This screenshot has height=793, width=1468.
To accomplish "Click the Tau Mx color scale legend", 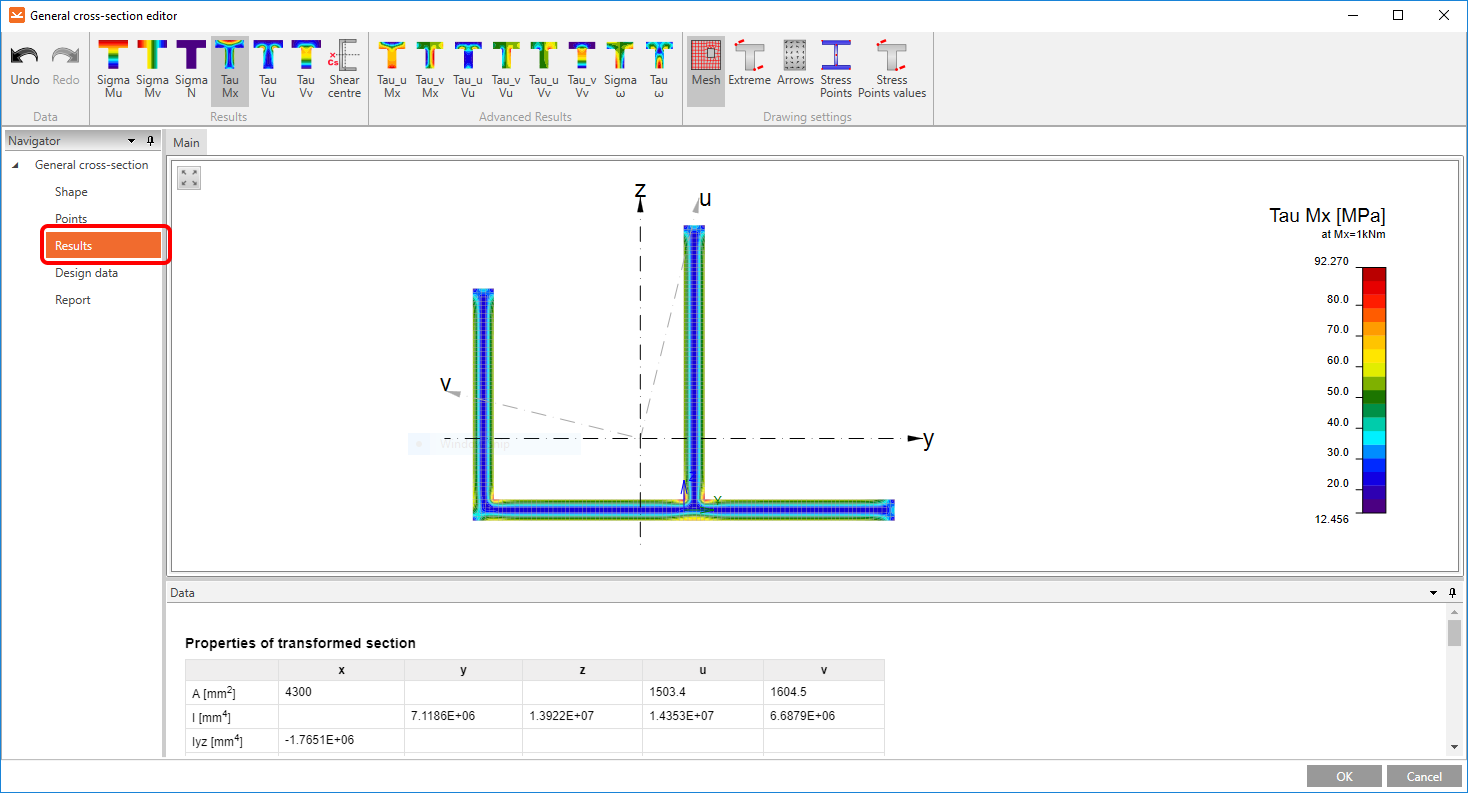I will (1373, 390).
